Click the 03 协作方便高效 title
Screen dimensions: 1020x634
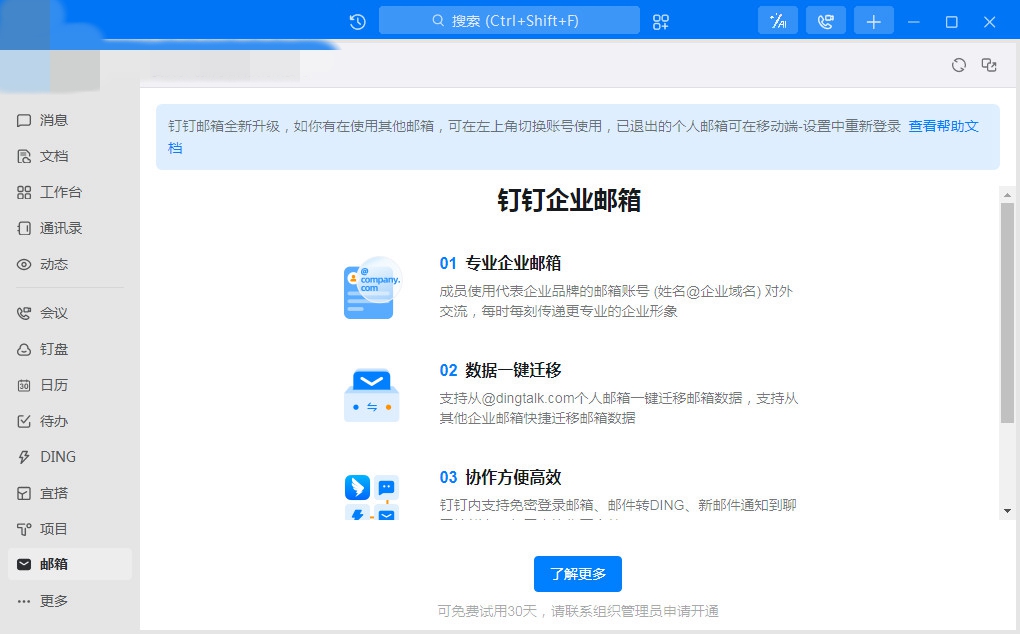(x=500, y=477)
